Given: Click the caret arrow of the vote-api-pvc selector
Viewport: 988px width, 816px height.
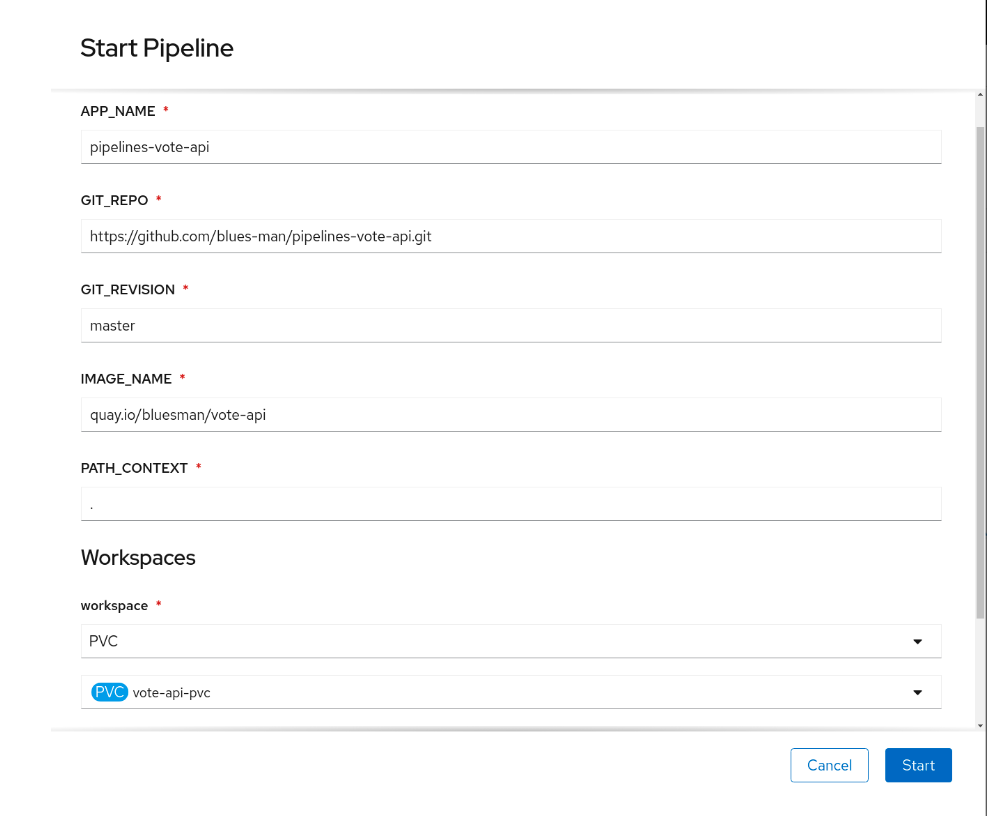Looking at the screenshot, I should click(917, 692).
